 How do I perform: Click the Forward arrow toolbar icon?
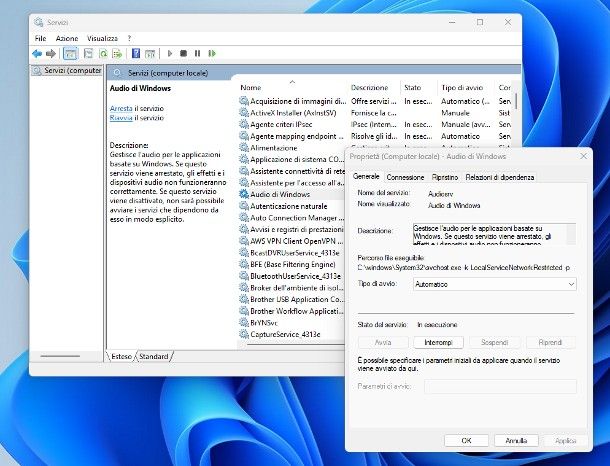point(51,53)
